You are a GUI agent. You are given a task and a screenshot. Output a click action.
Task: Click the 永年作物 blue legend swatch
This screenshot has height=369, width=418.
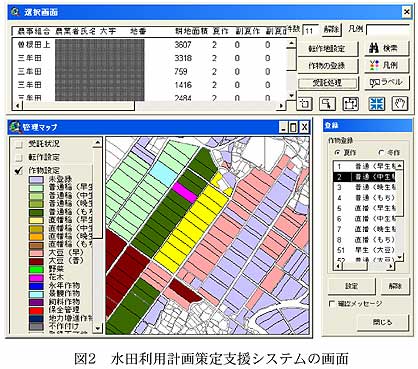point(36,286)
